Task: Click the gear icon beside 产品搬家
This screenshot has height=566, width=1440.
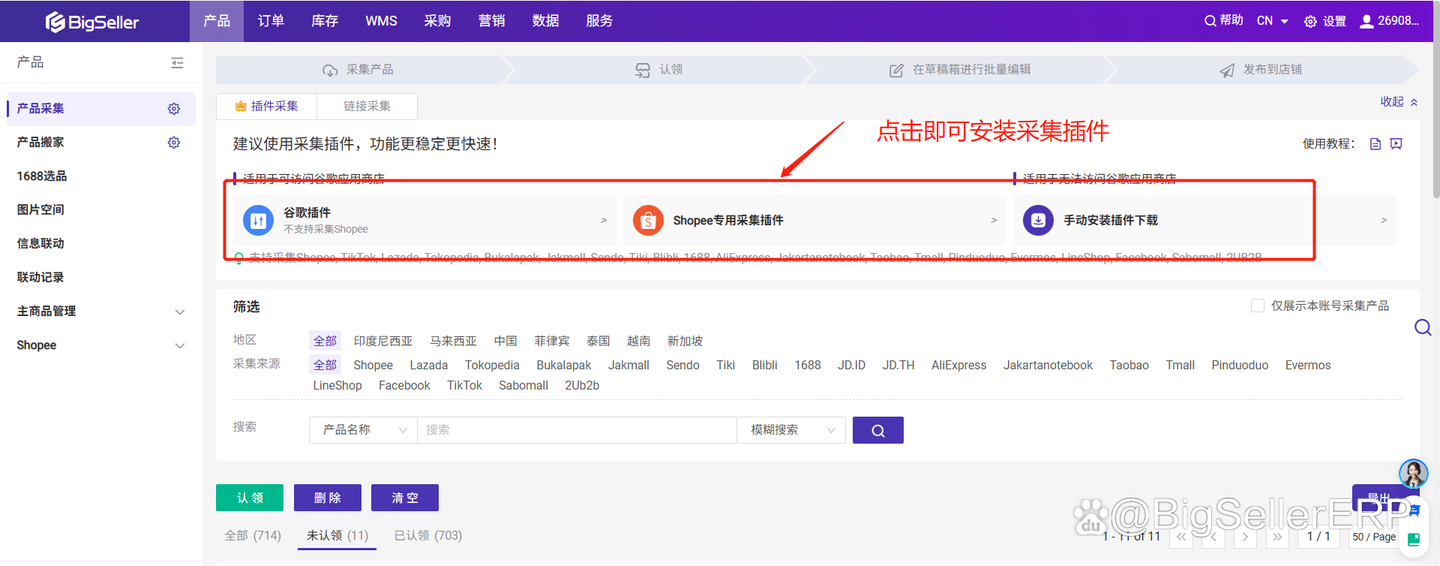Action: pyautogui.click(x=174, y=143)
